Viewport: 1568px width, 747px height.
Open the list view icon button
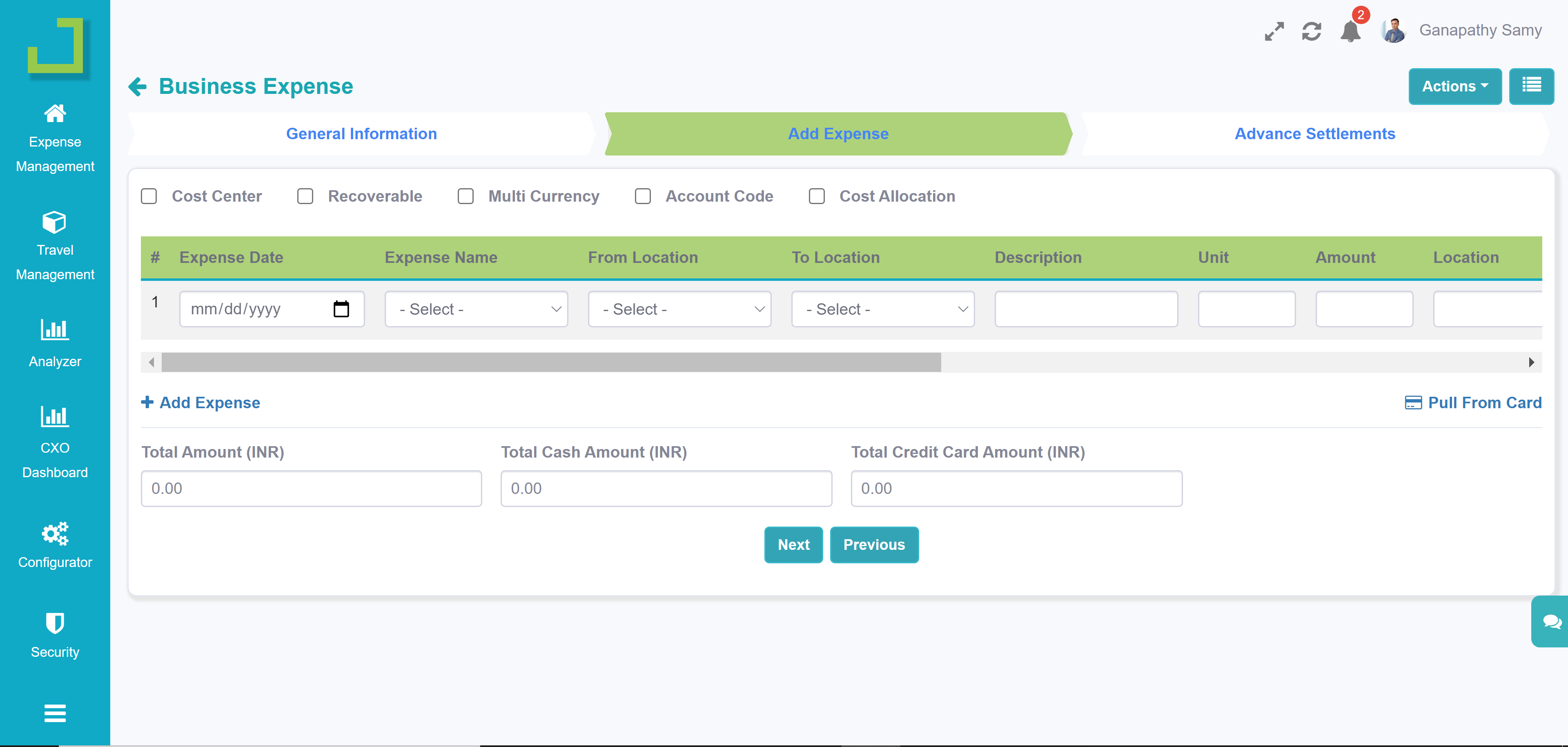pyautogui.click(x=1531, y=86)
